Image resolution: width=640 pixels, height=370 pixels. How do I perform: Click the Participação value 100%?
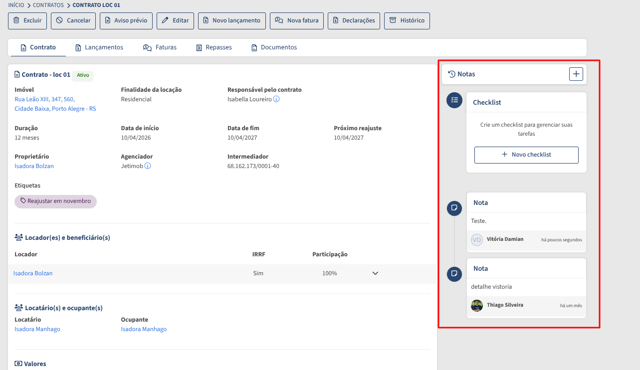click(329, 273)
